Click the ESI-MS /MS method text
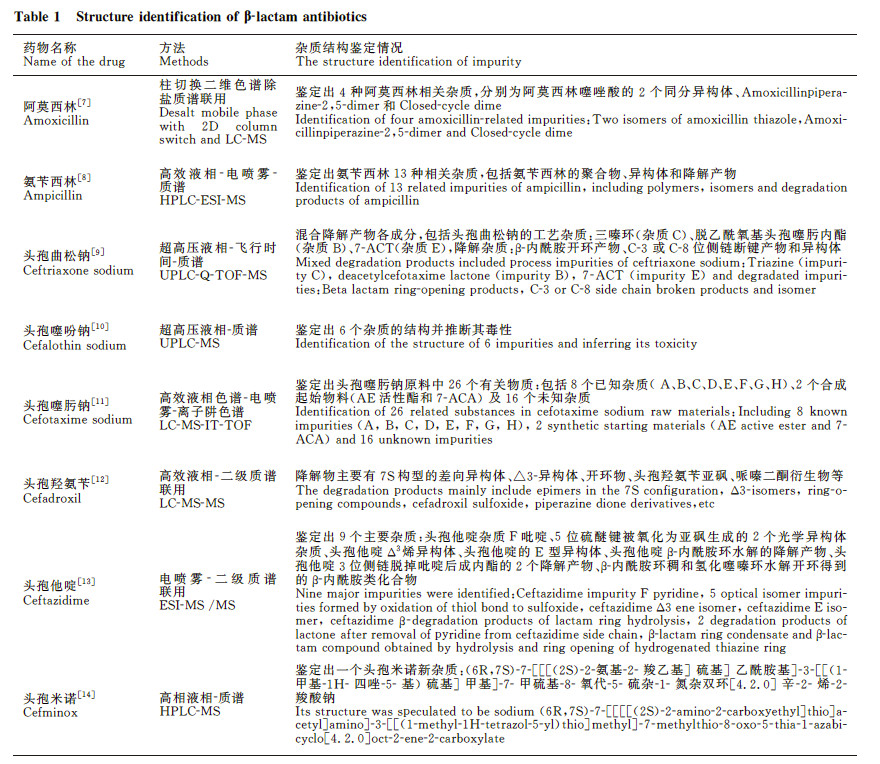The height and width of the screenshot is (764, 880). coord(197,605)
